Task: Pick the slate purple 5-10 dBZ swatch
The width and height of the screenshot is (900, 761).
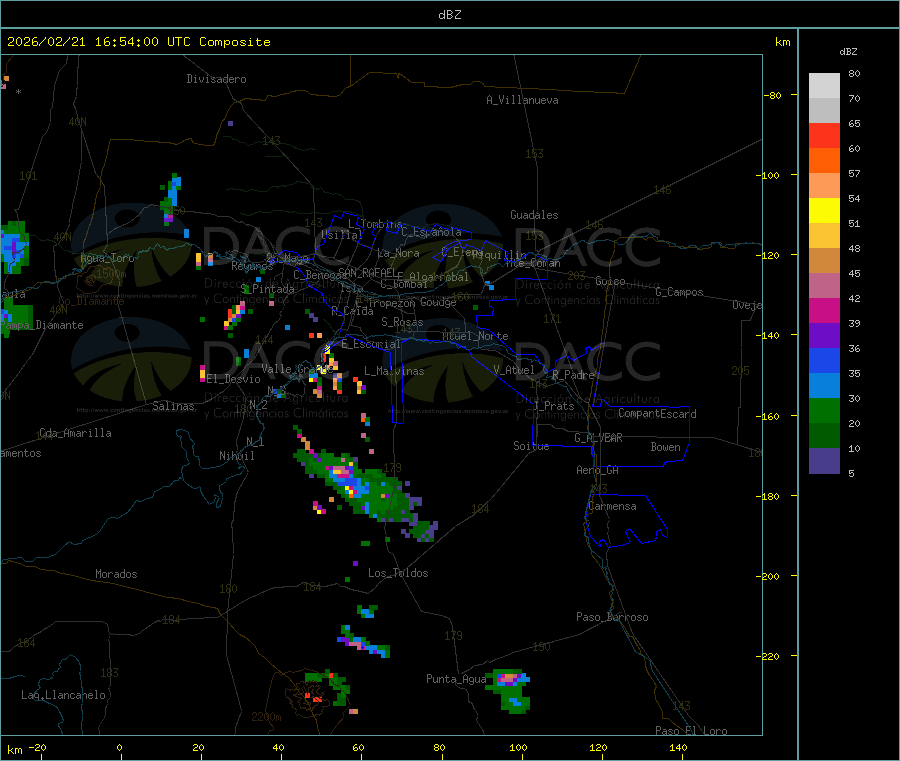Action: click(x=824, y=461)
